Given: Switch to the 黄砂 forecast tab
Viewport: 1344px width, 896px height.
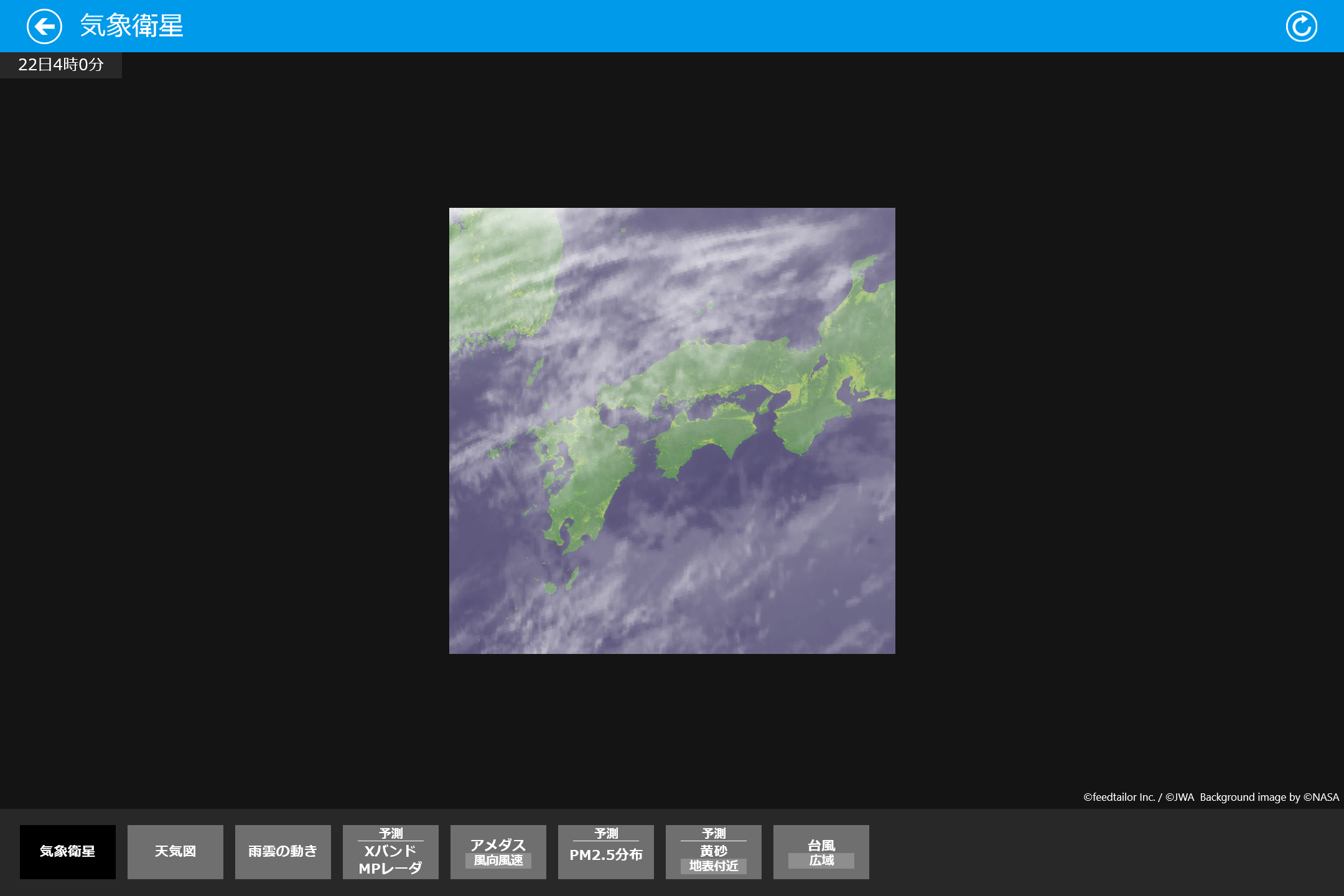Looking at the screenshot, I should click(714, 850).
